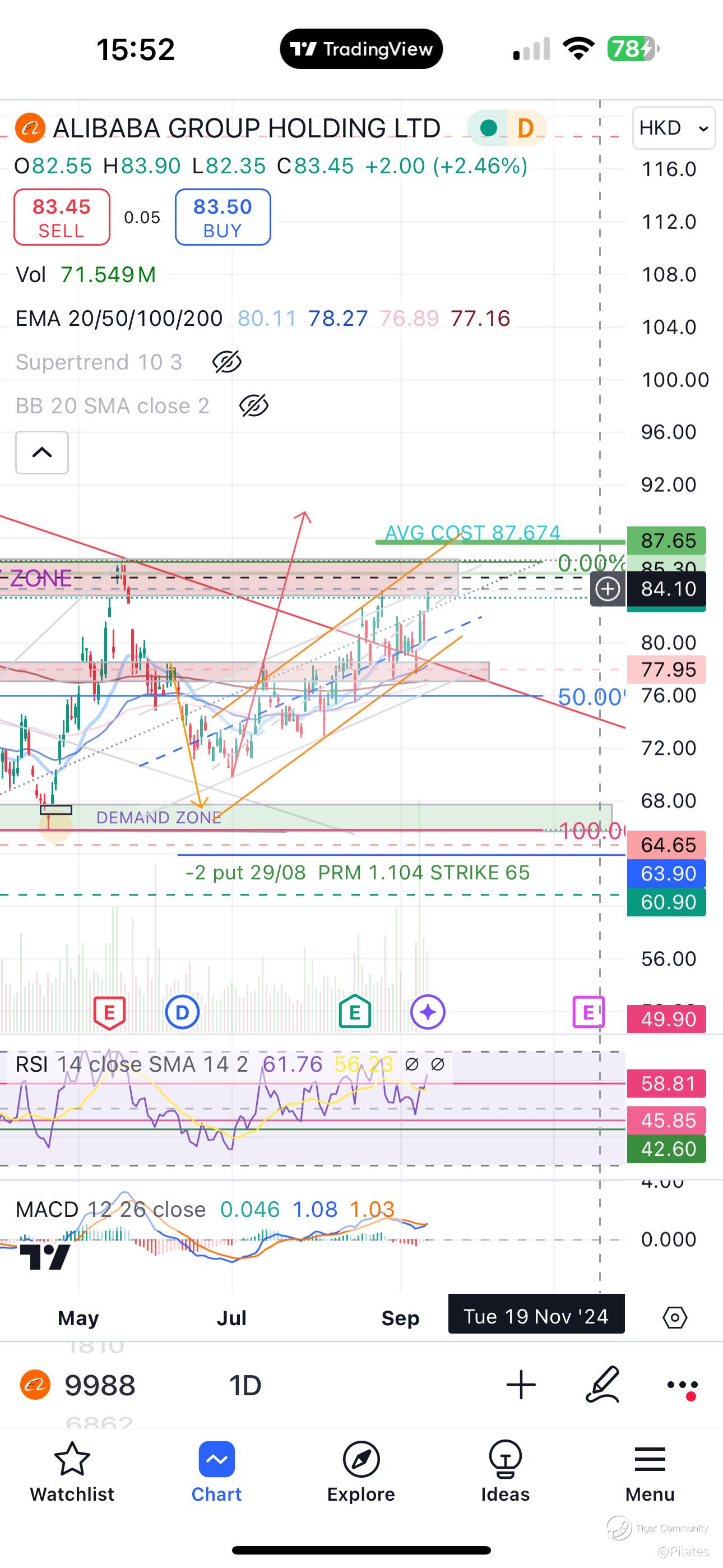Tap the plus icon on 84.10 price label
This screenshot has height=1568, width=723.
608,589
